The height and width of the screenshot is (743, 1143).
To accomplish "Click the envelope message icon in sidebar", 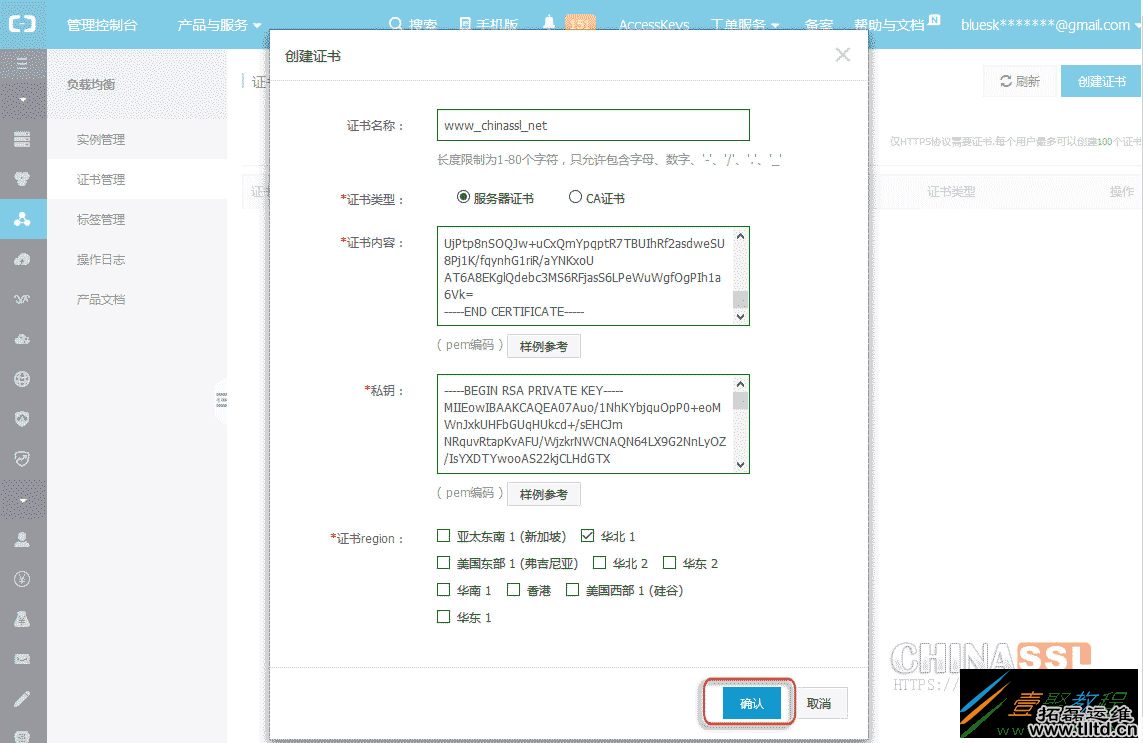I will pos(22,659).
